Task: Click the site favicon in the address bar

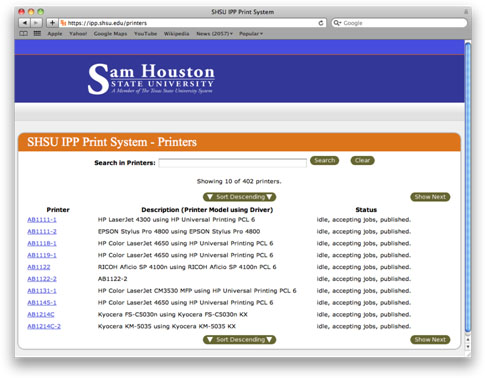Action: [x=63, y=23]
